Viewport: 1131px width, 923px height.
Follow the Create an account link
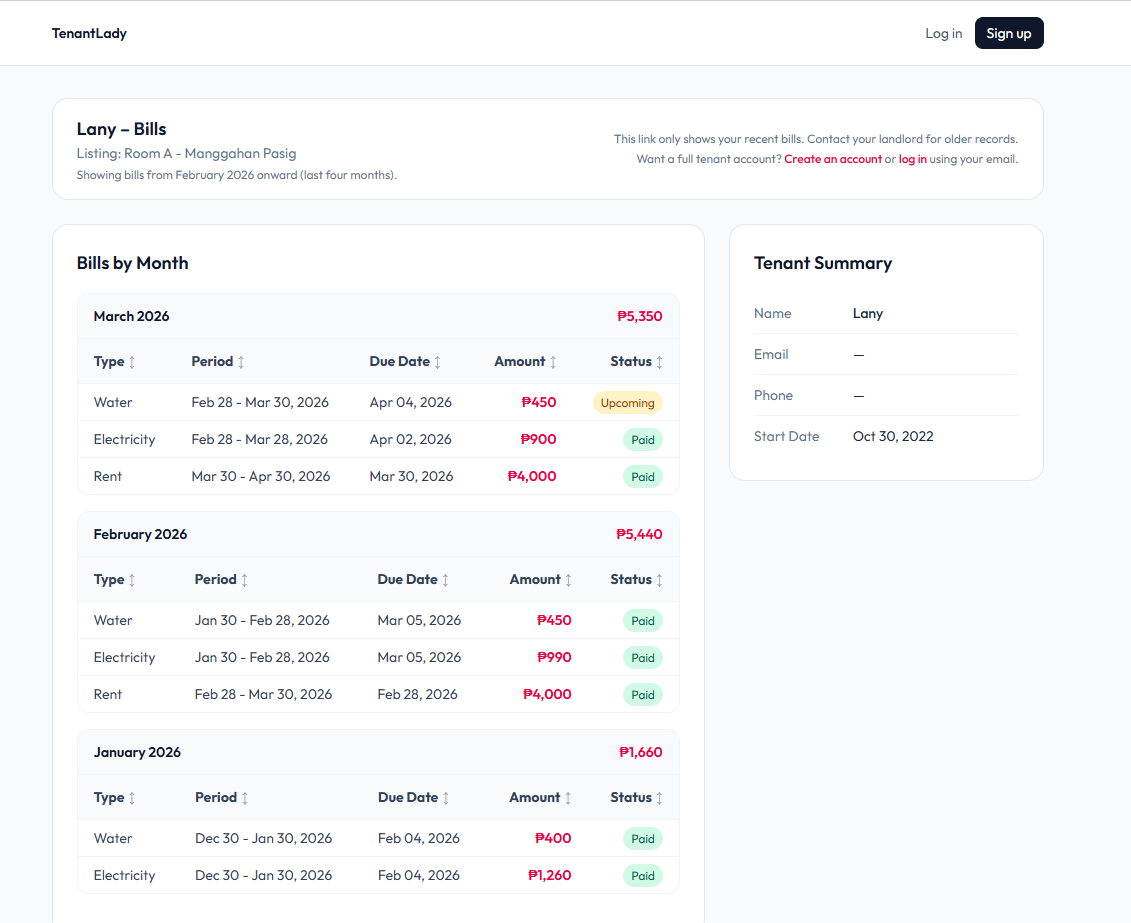coord(832,159)
